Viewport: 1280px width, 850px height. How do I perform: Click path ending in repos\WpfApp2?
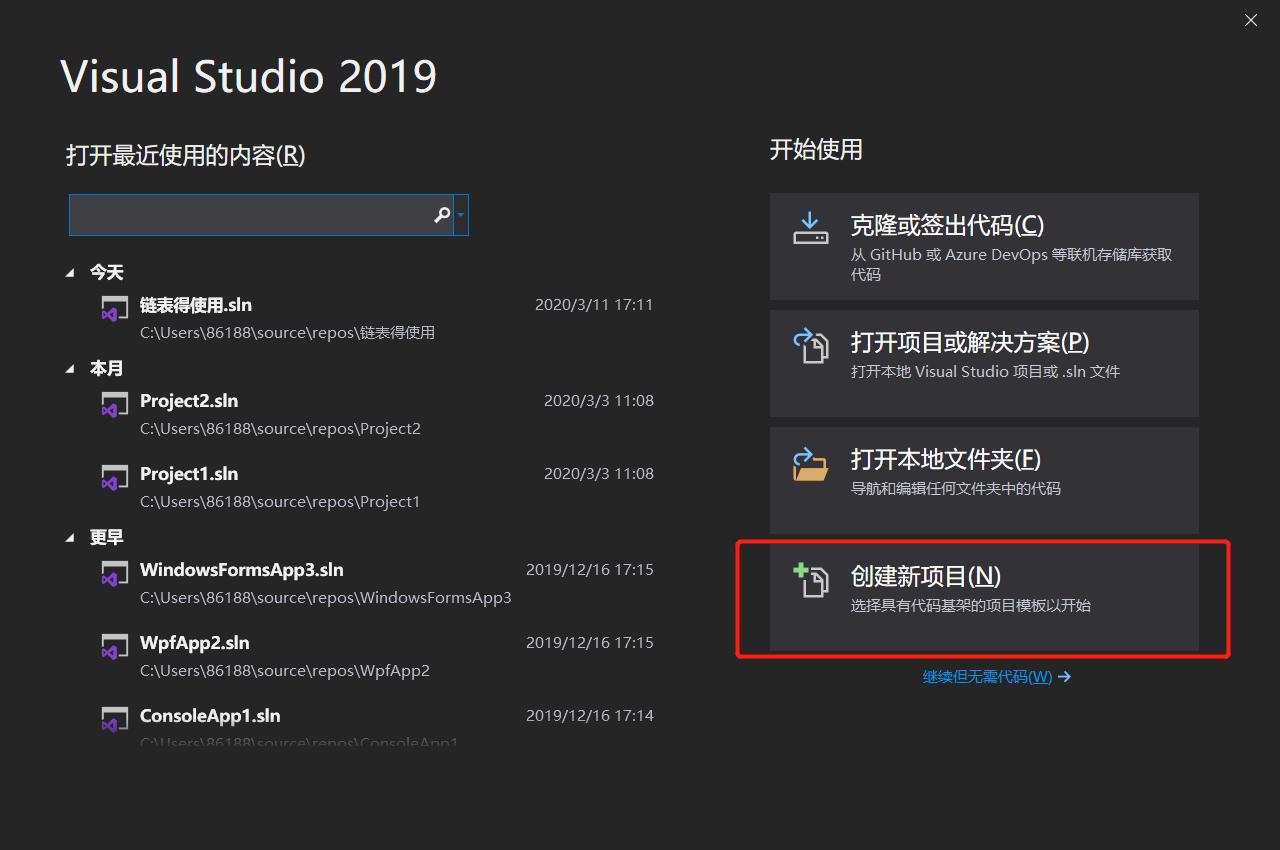285,670
